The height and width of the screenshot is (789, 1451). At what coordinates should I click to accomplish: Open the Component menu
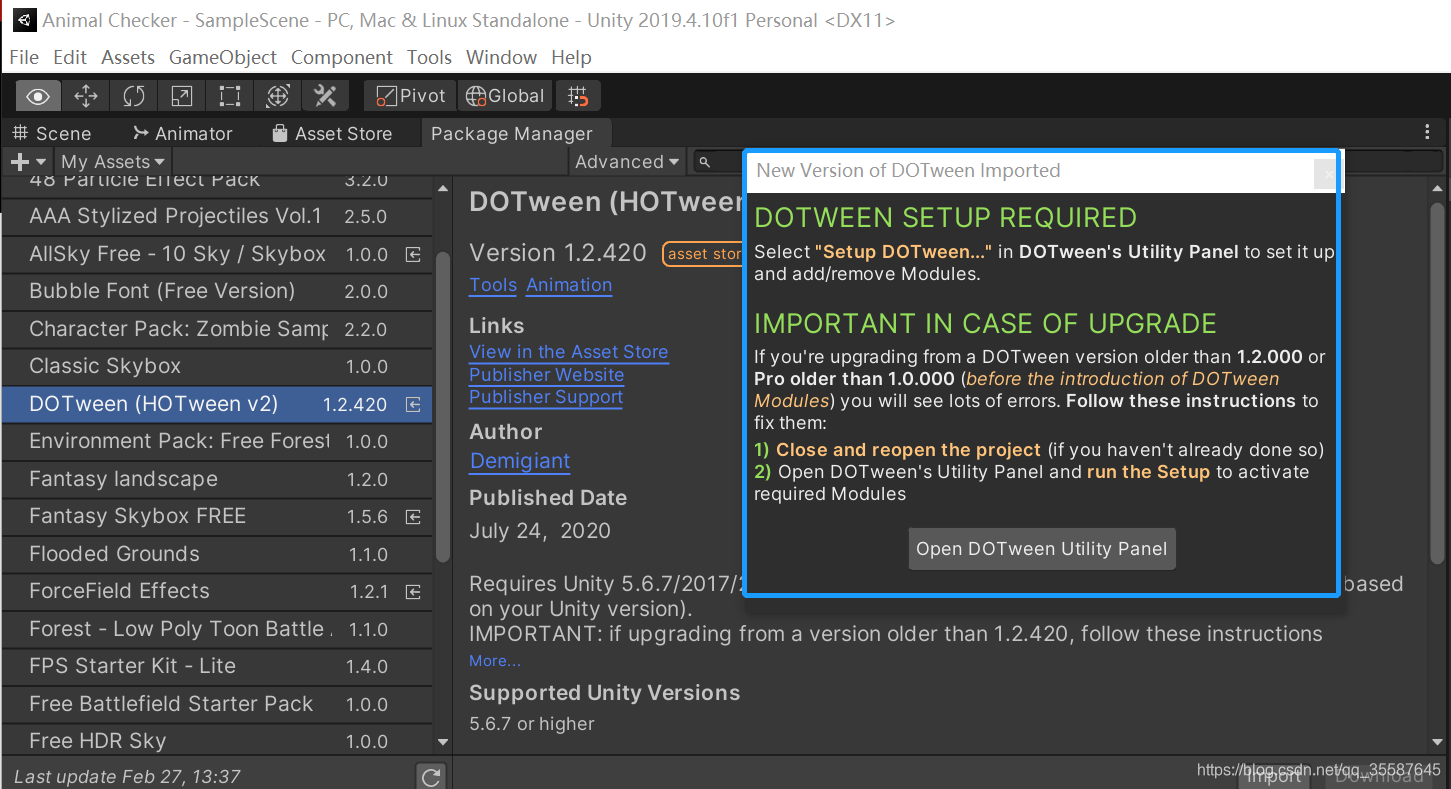pos(342,57)
